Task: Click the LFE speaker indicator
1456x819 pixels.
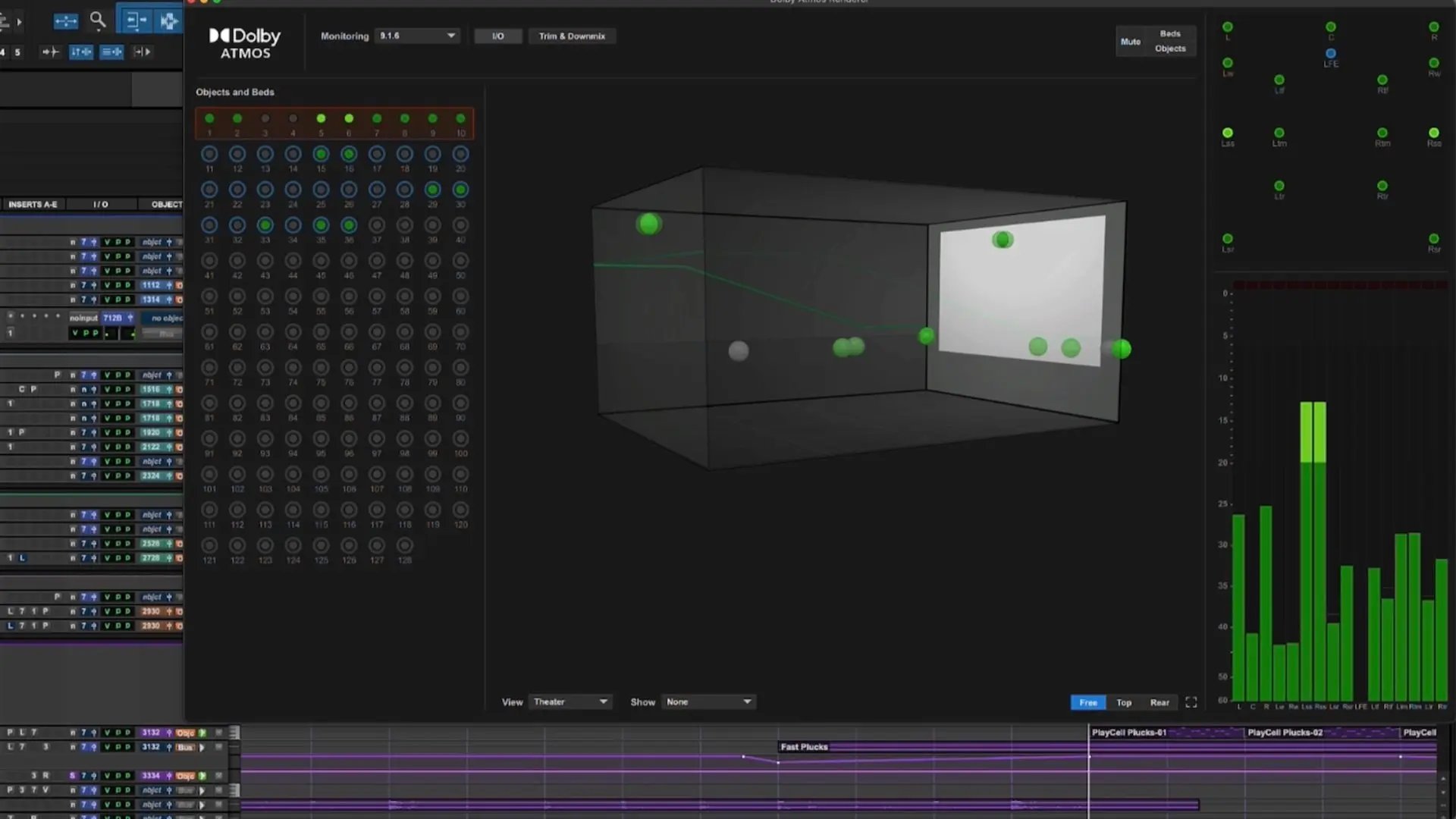Action: [1331, 53]
